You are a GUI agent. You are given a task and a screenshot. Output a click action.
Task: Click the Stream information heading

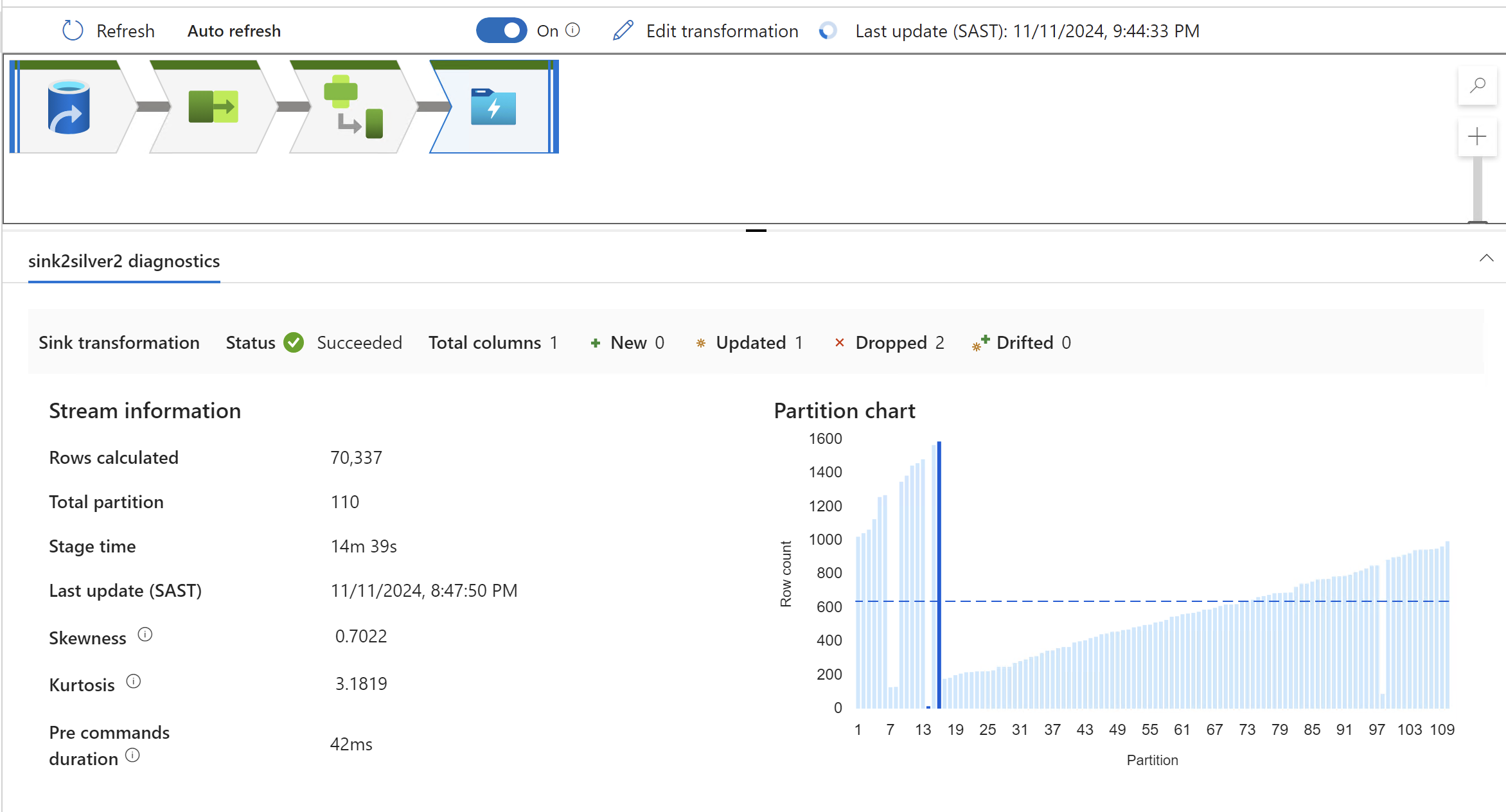point(145,410)
